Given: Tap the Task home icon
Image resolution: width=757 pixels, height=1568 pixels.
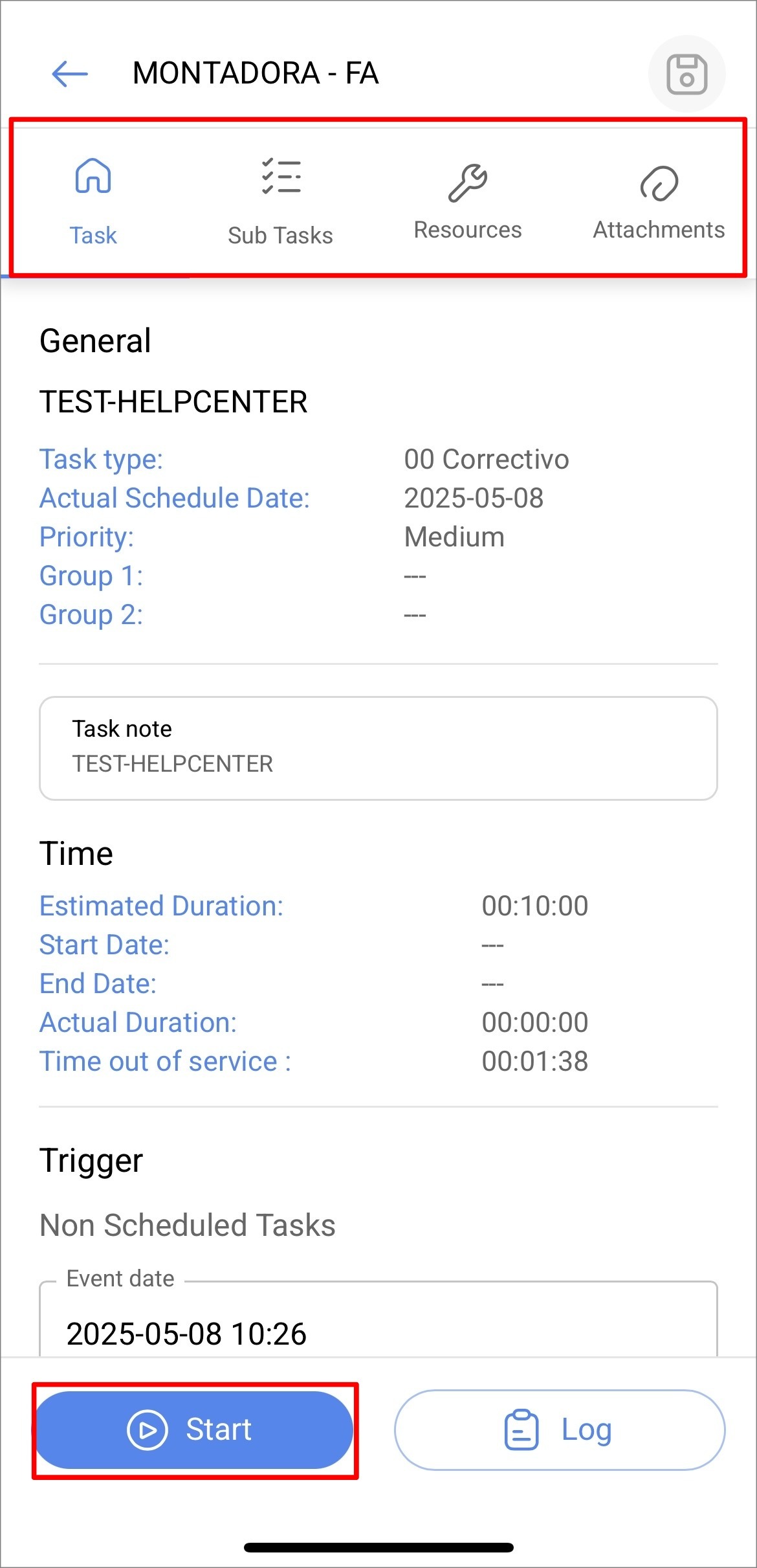Looking at the screenshot, I should pos(93,176).
